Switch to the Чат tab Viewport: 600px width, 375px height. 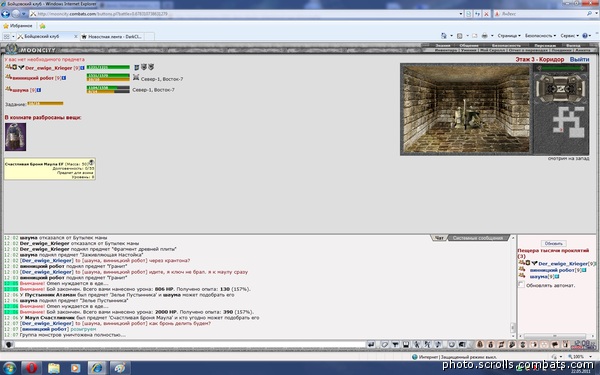[439, 238]
